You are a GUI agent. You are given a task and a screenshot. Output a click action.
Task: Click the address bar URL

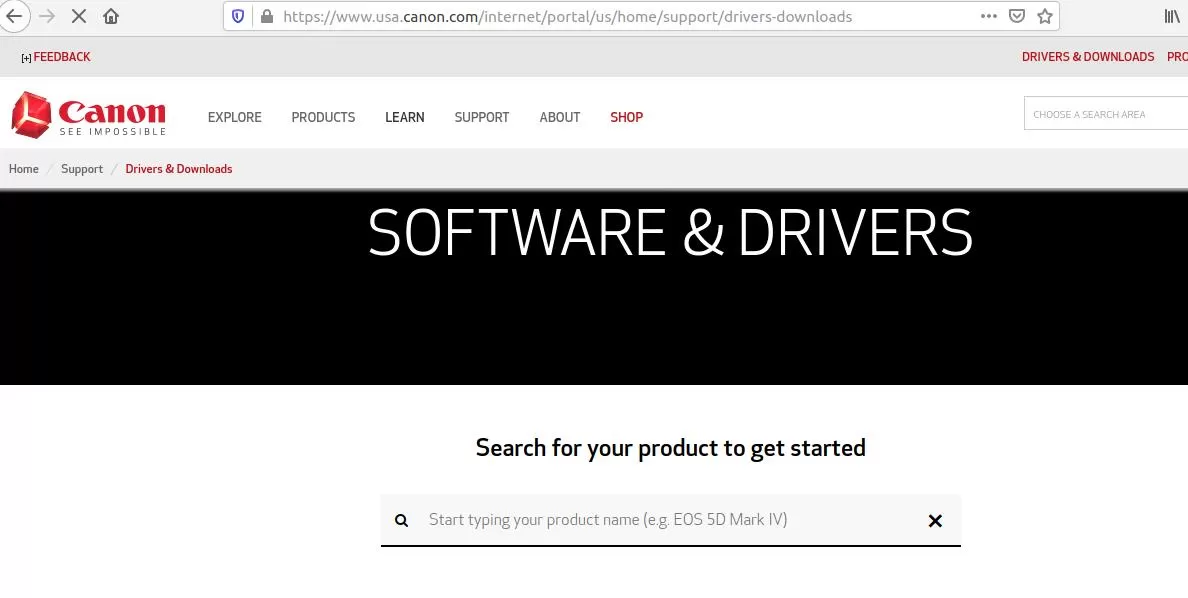[x=567, y=16]
